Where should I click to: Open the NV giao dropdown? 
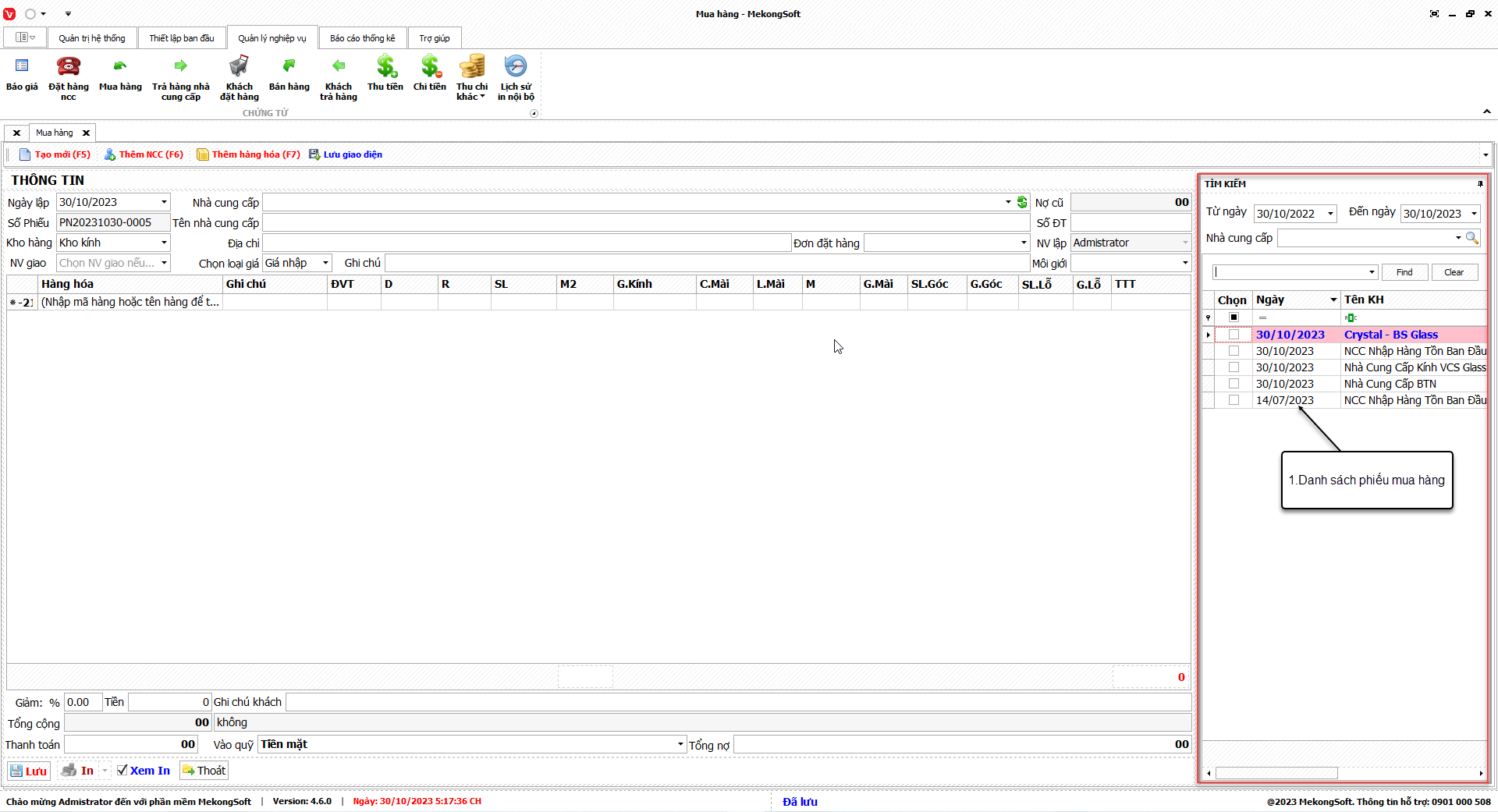164,263
